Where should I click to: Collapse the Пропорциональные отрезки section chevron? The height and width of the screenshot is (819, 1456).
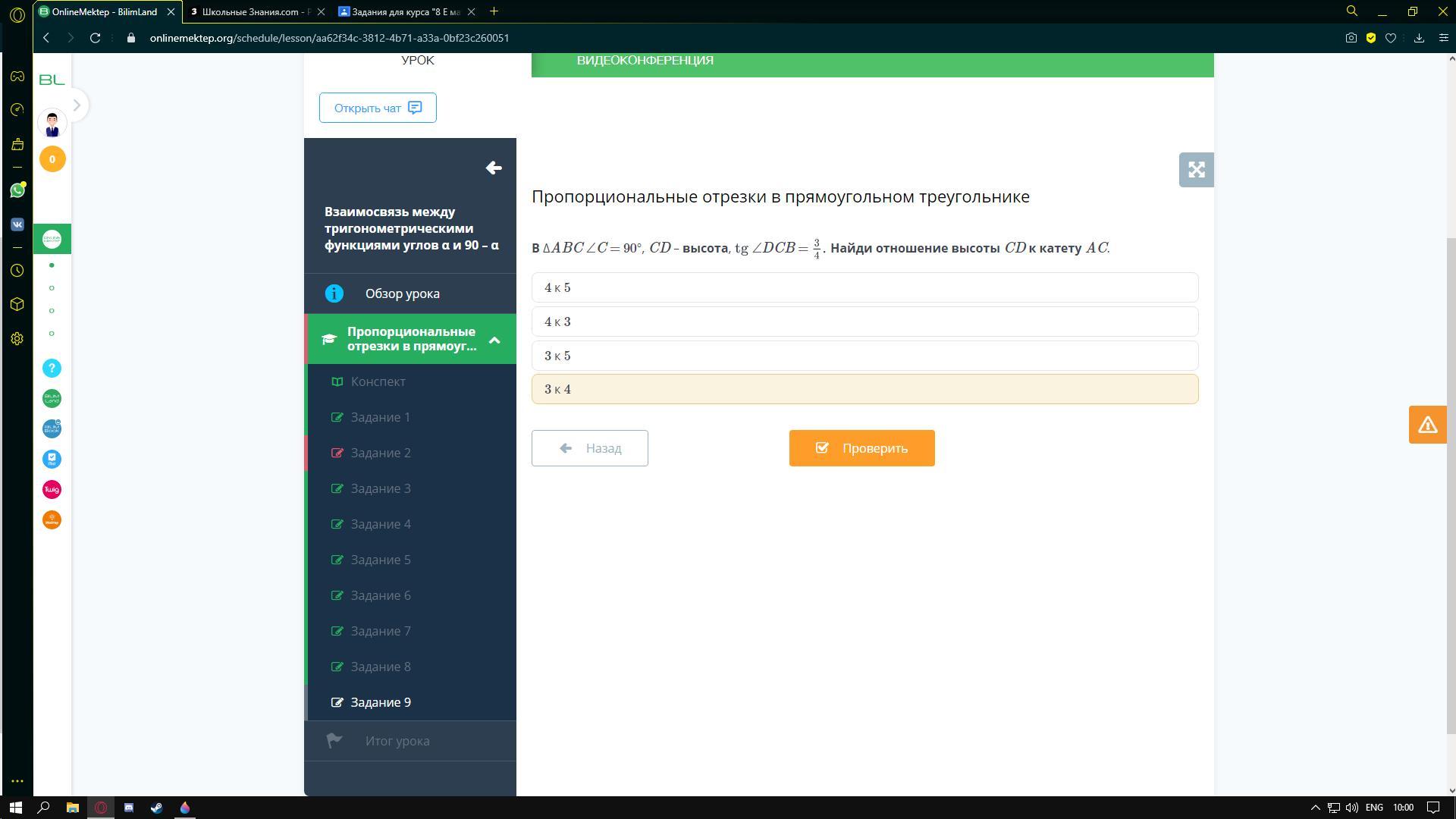tap(494, 340)
